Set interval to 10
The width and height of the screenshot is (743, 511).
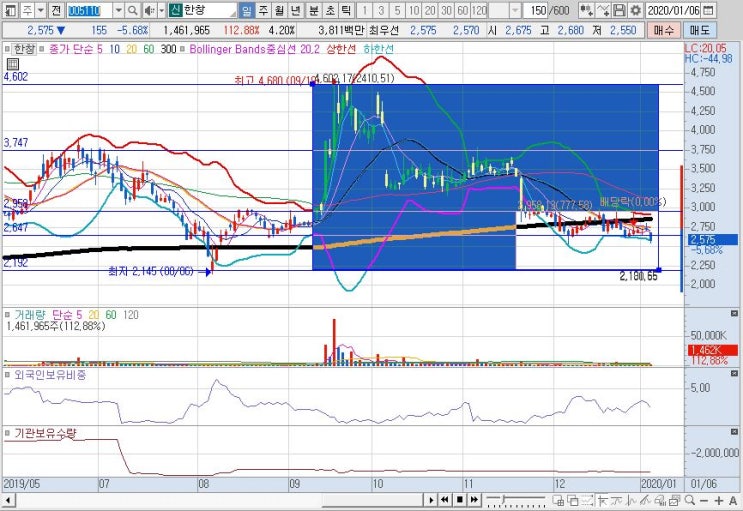click(x=414, y=10)
